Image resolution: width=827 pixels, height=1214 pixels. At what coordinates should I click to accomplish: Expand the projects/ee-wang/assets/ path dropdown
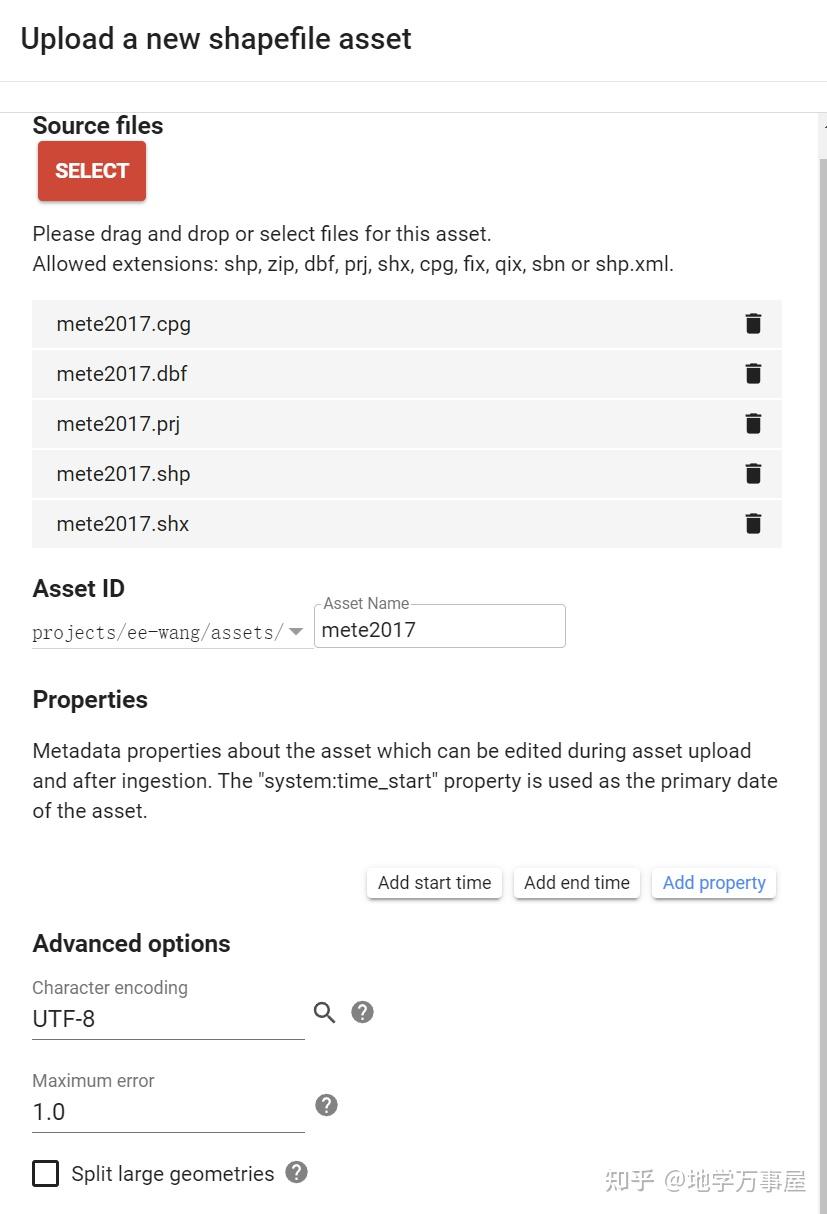point(296,632)
